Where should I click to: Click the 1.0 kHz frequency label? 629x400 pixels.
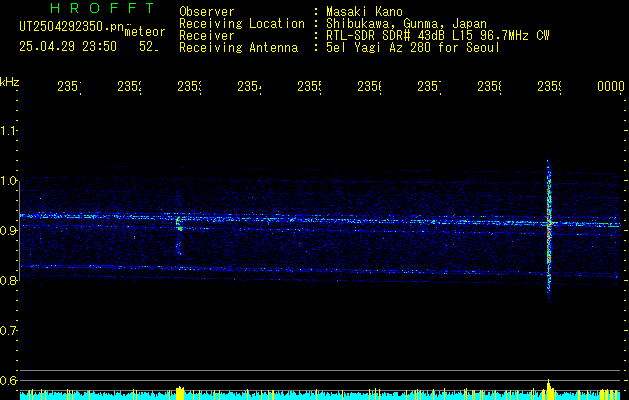pyautogui.click(x=9, y=181)
